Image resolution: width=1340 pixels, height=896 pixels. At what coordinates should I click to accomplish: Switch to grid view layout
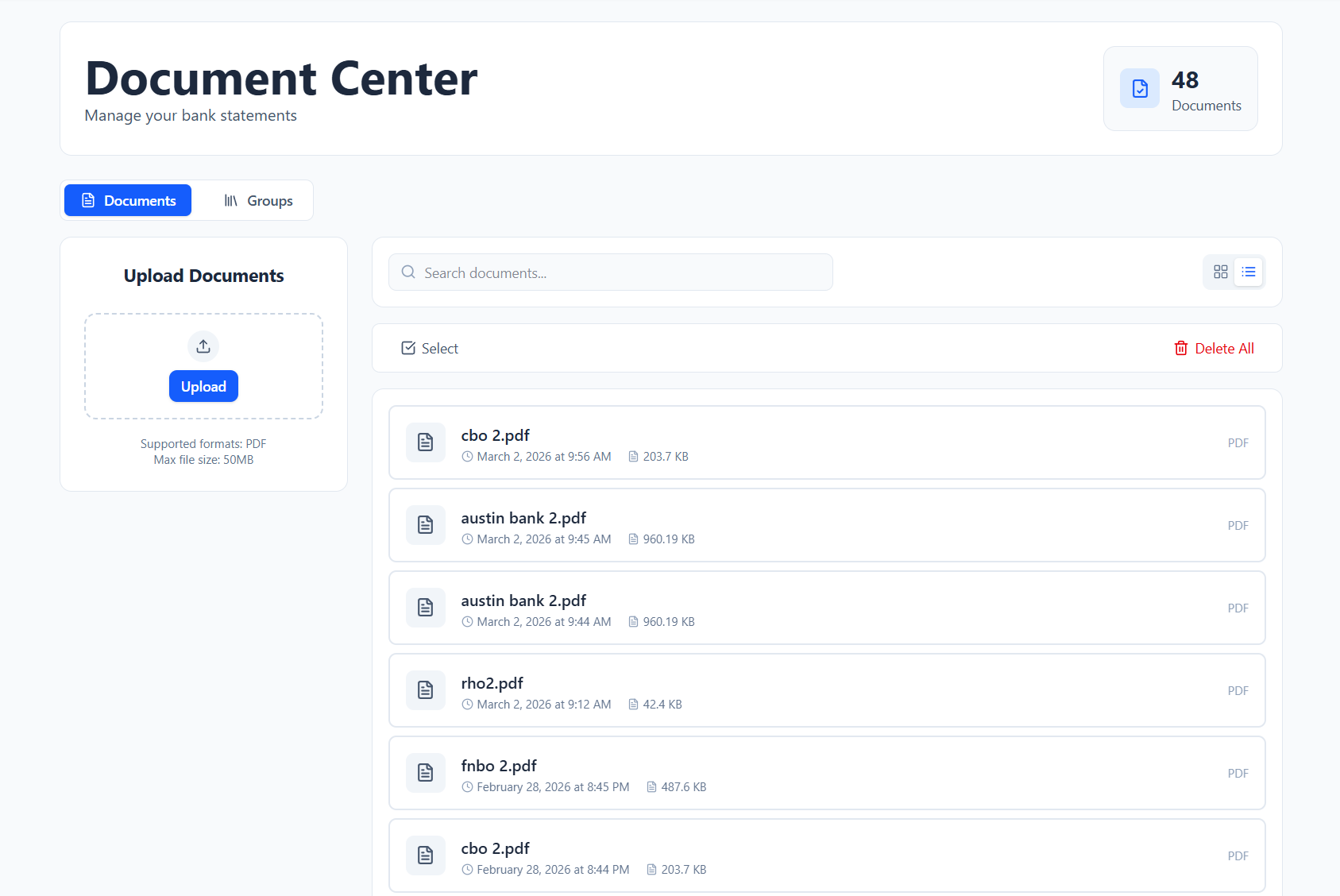click(1221, 272)
